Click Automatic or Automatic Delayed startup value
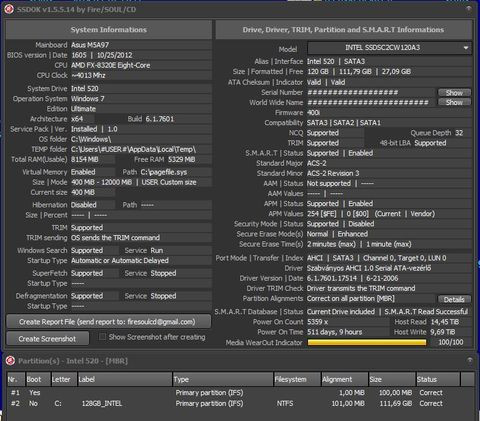Screen dimensions: 480x421 pos(120,260)
